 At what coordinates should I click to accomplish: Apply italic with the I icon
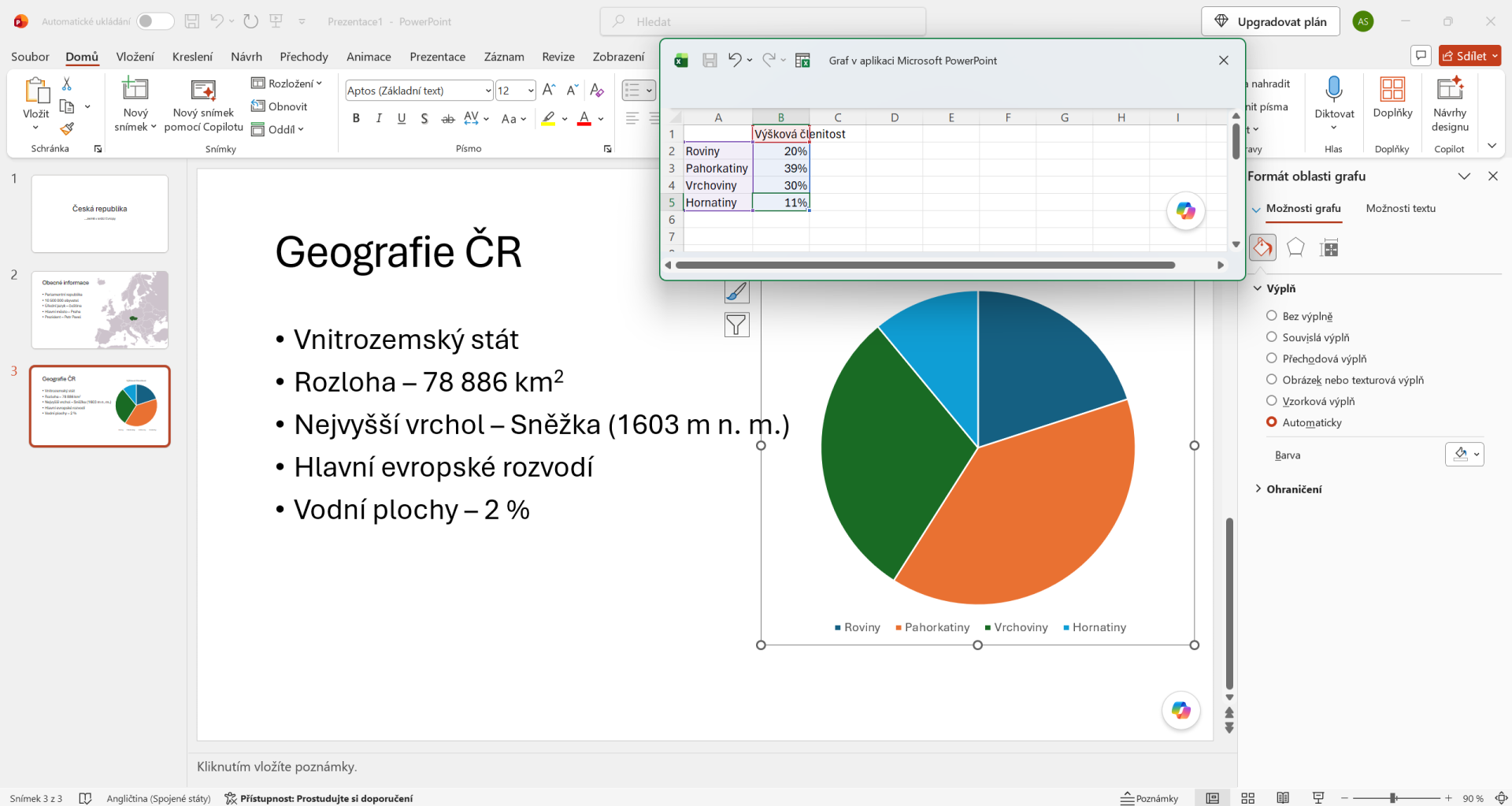379,118
